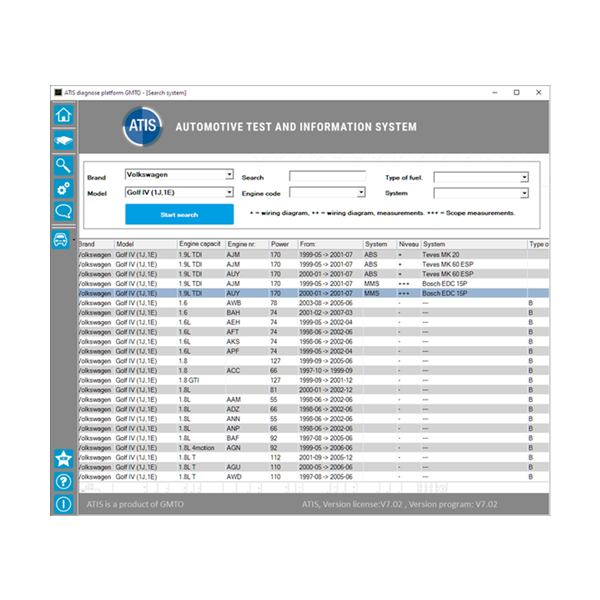Select the row with engine BAF
Screen dimensions: 600x600
point(313,438)
